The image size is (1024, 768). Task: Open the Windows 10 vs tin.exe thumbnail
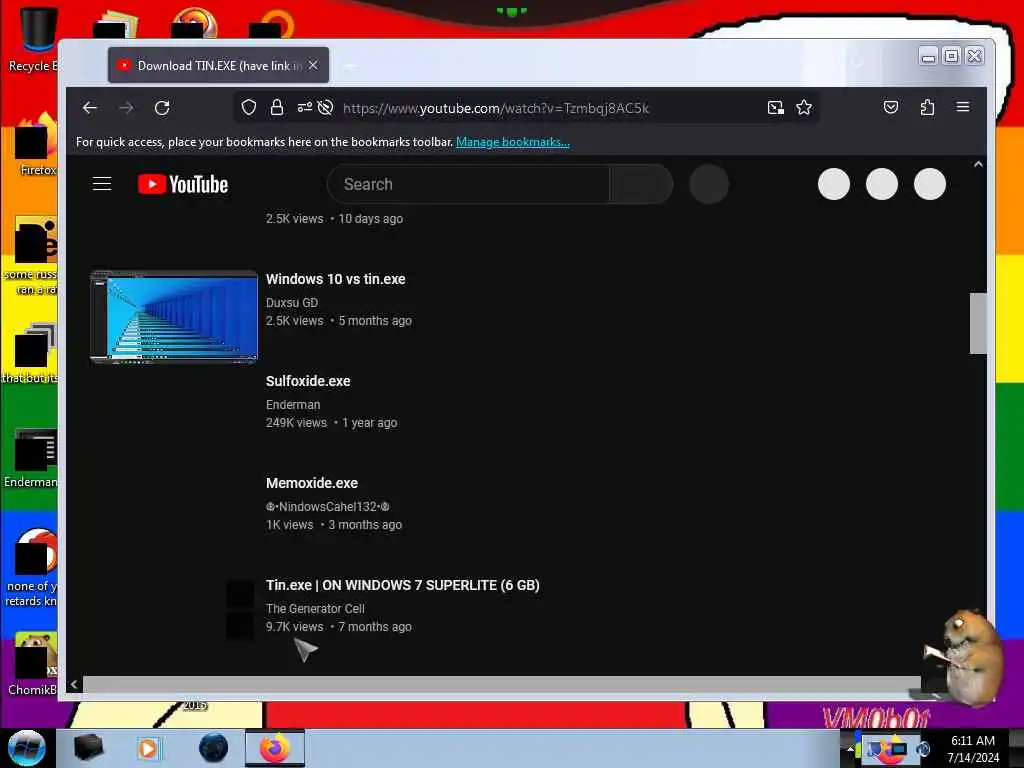coord(174,316)
